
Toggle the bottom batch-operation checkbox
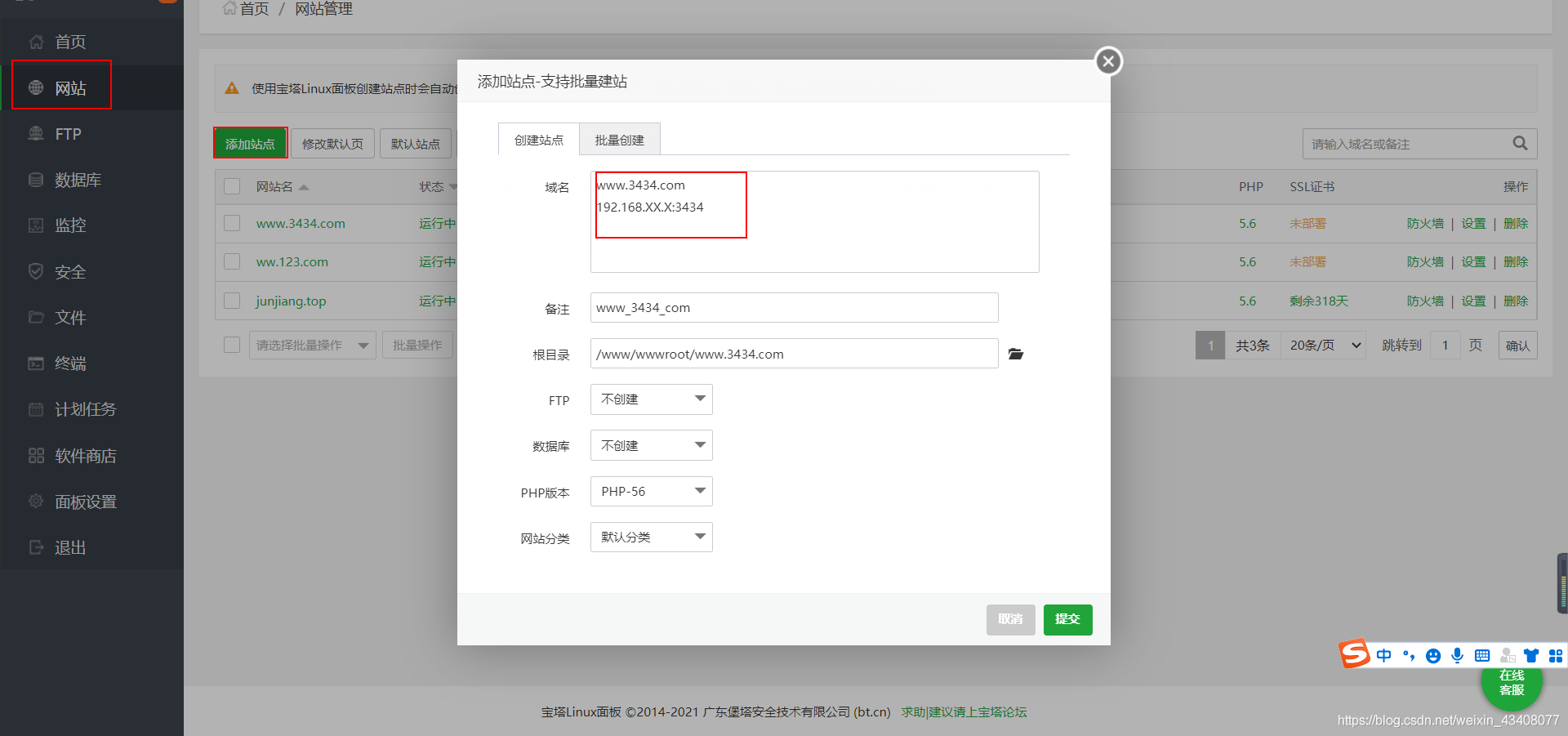(x=232, y=345)
